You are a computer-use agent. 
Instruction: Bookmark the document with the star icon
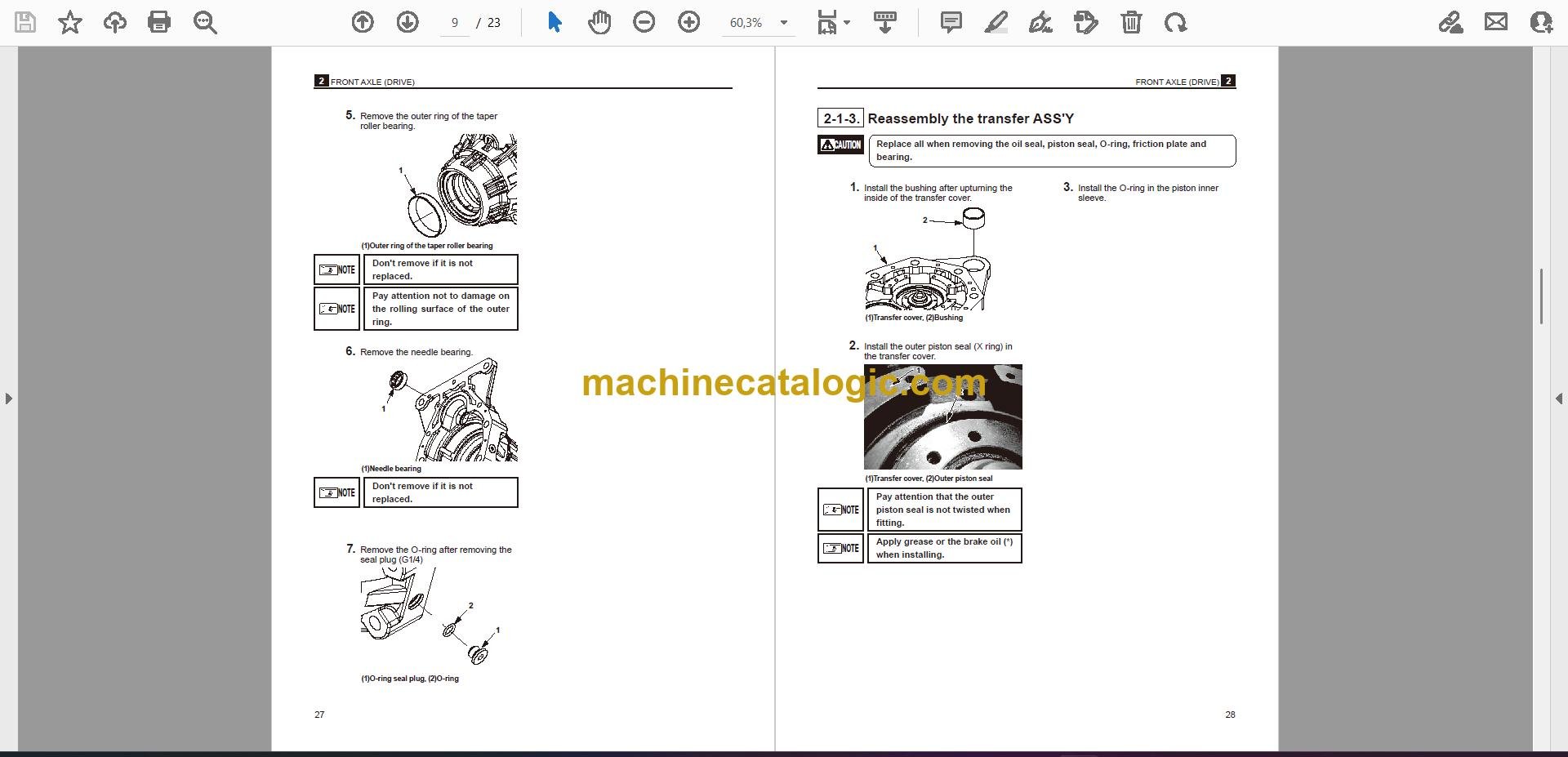(x=70, y=23)
